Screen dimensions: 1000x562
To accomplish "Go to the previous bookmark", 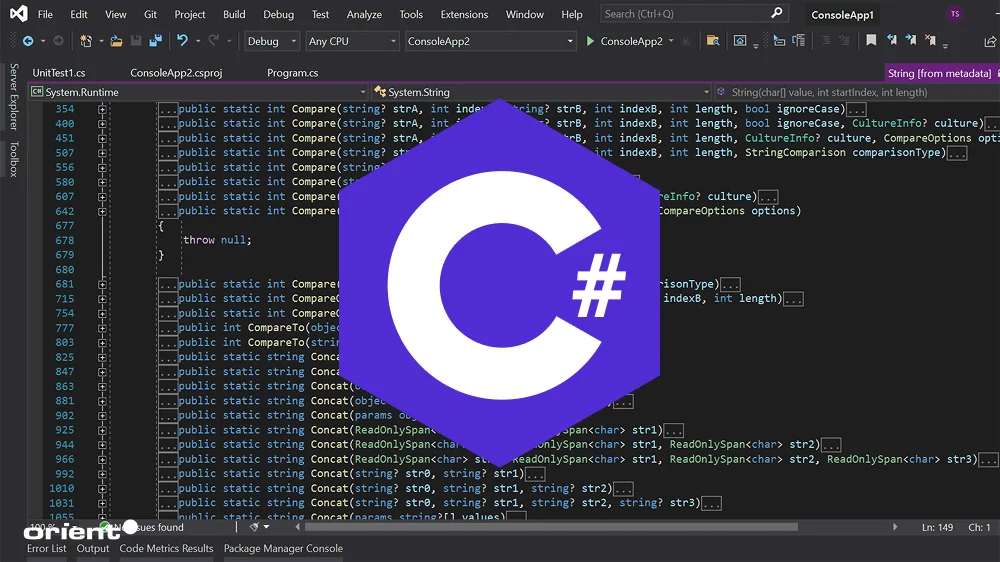I will pyautogui.click(x=891, y=41).
